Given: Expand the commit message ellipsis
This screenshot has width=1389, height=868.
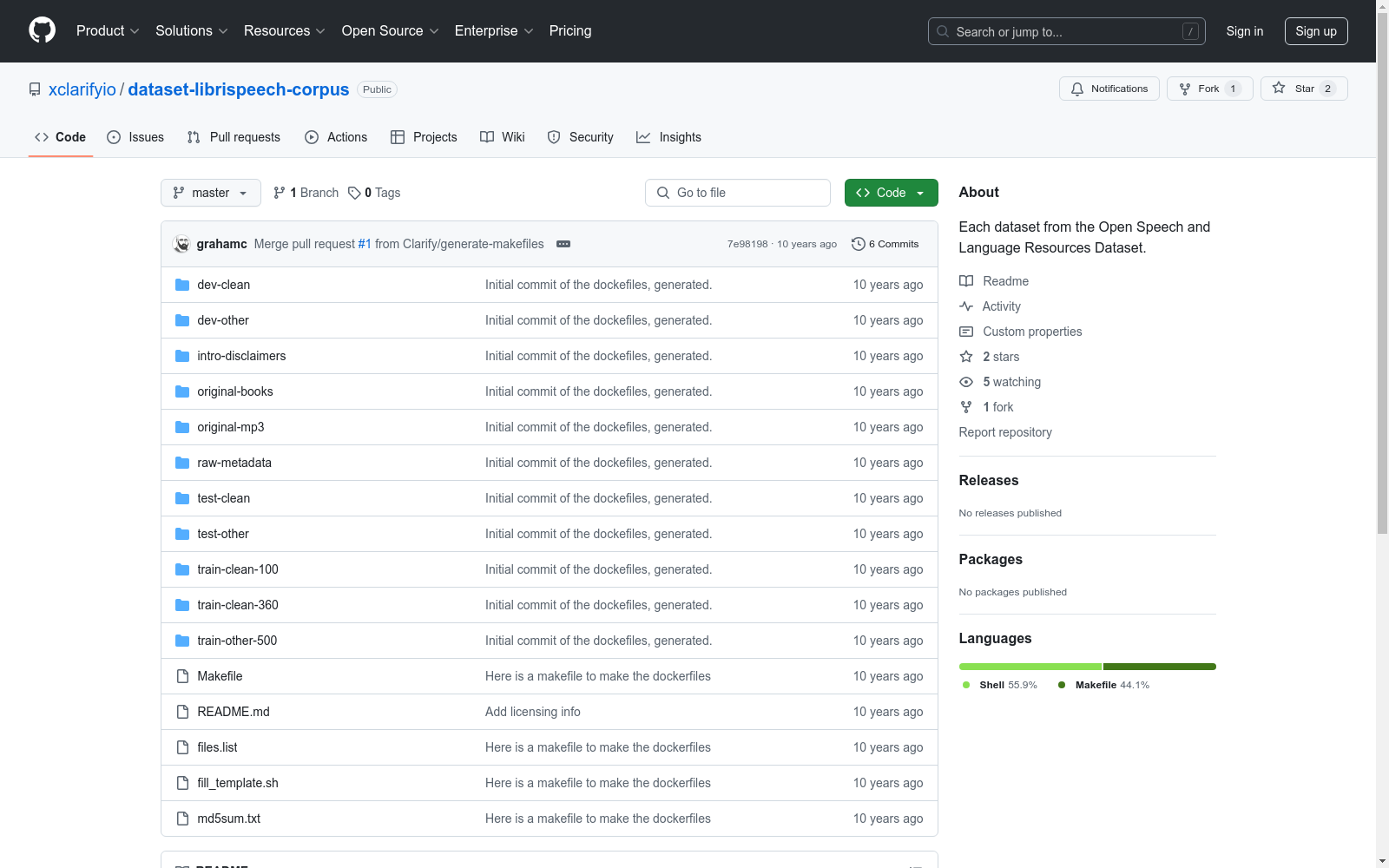Looking at the screenshot, I should tap(563, 244).
